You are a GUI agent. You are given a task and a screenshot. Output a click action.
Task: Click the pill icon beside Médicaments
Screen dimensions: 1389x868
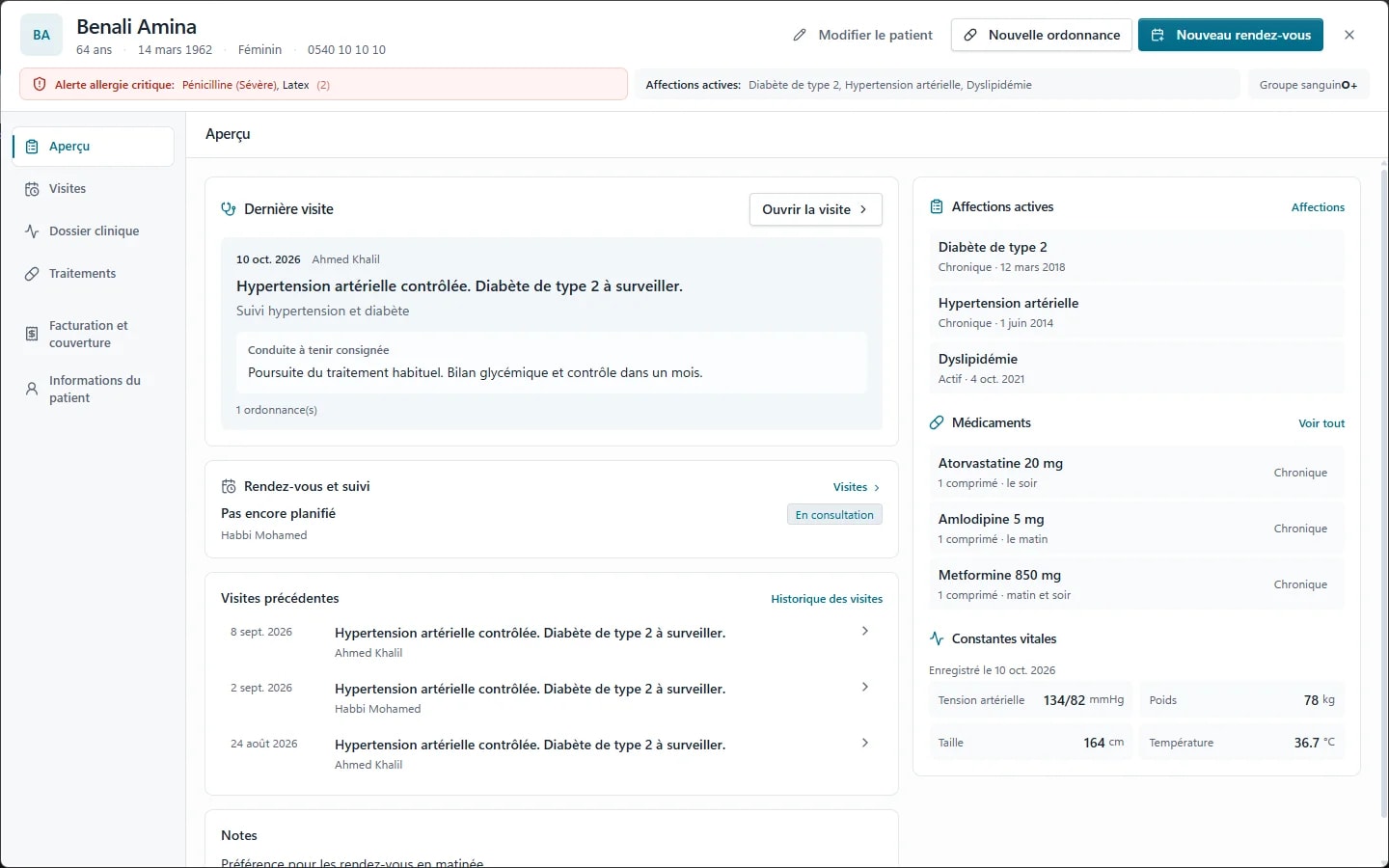(937, 423)
